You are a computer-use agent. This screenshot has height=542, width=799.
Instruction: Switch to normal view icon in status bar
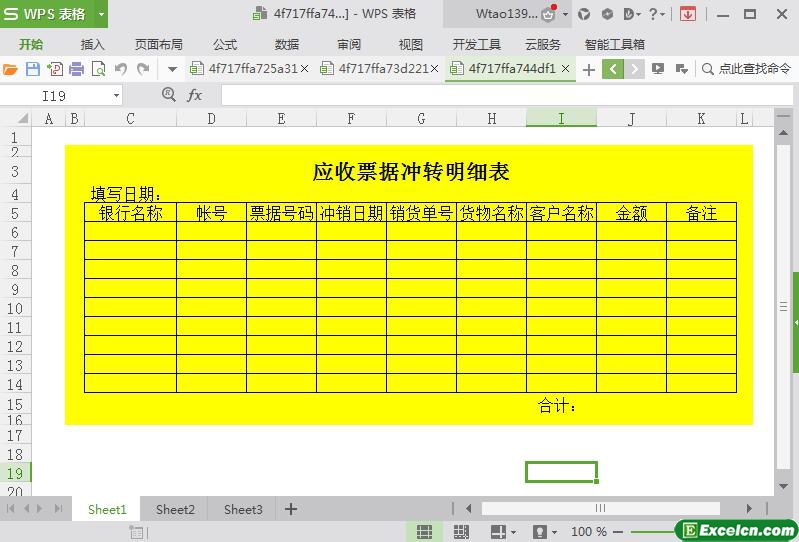click(424, 532)
